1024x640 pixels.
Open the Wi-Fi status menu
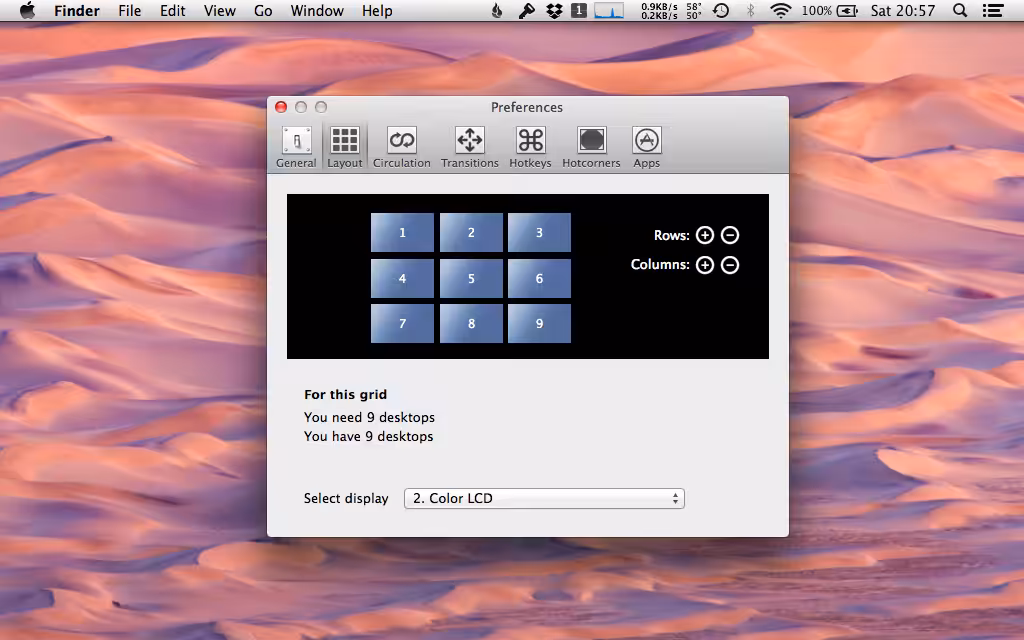(780, 10)
